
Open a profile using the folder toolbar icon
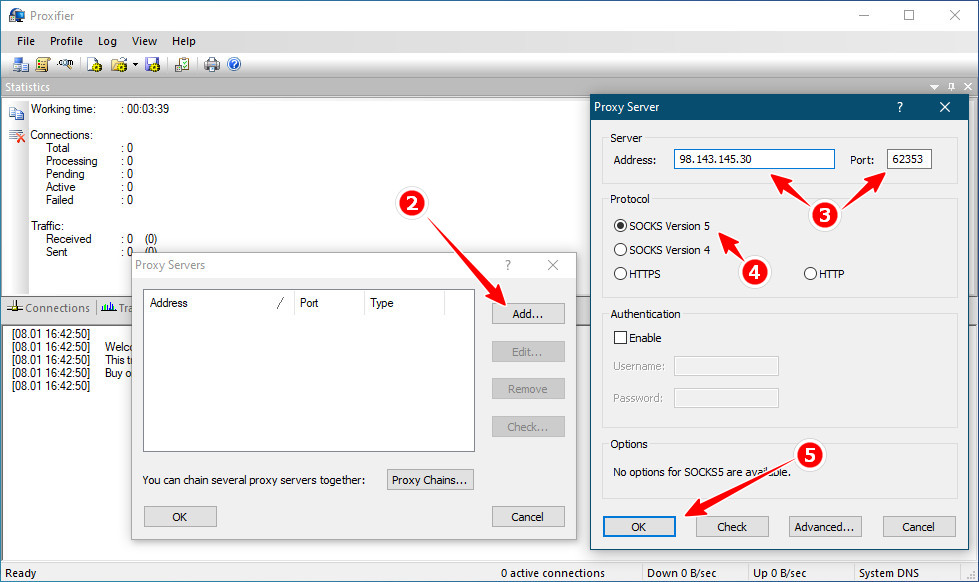coord(118,64)
